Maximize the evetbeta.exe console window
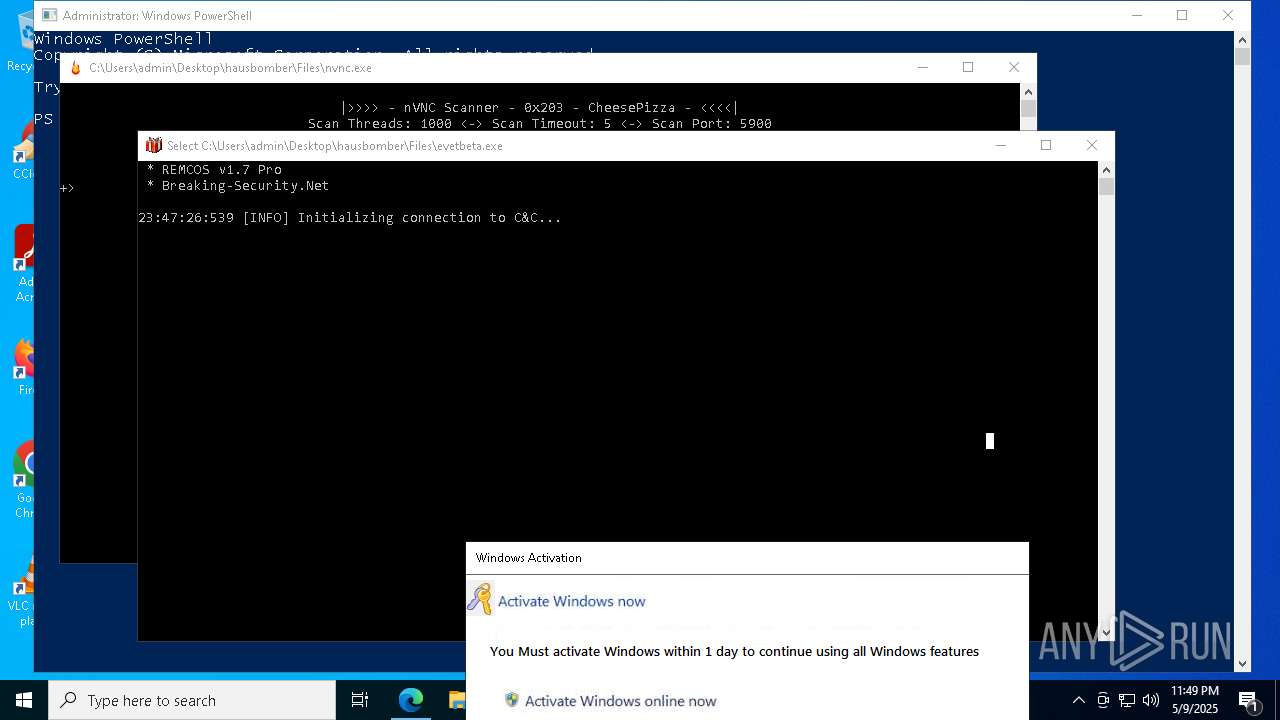 [x=1046, y=146]
